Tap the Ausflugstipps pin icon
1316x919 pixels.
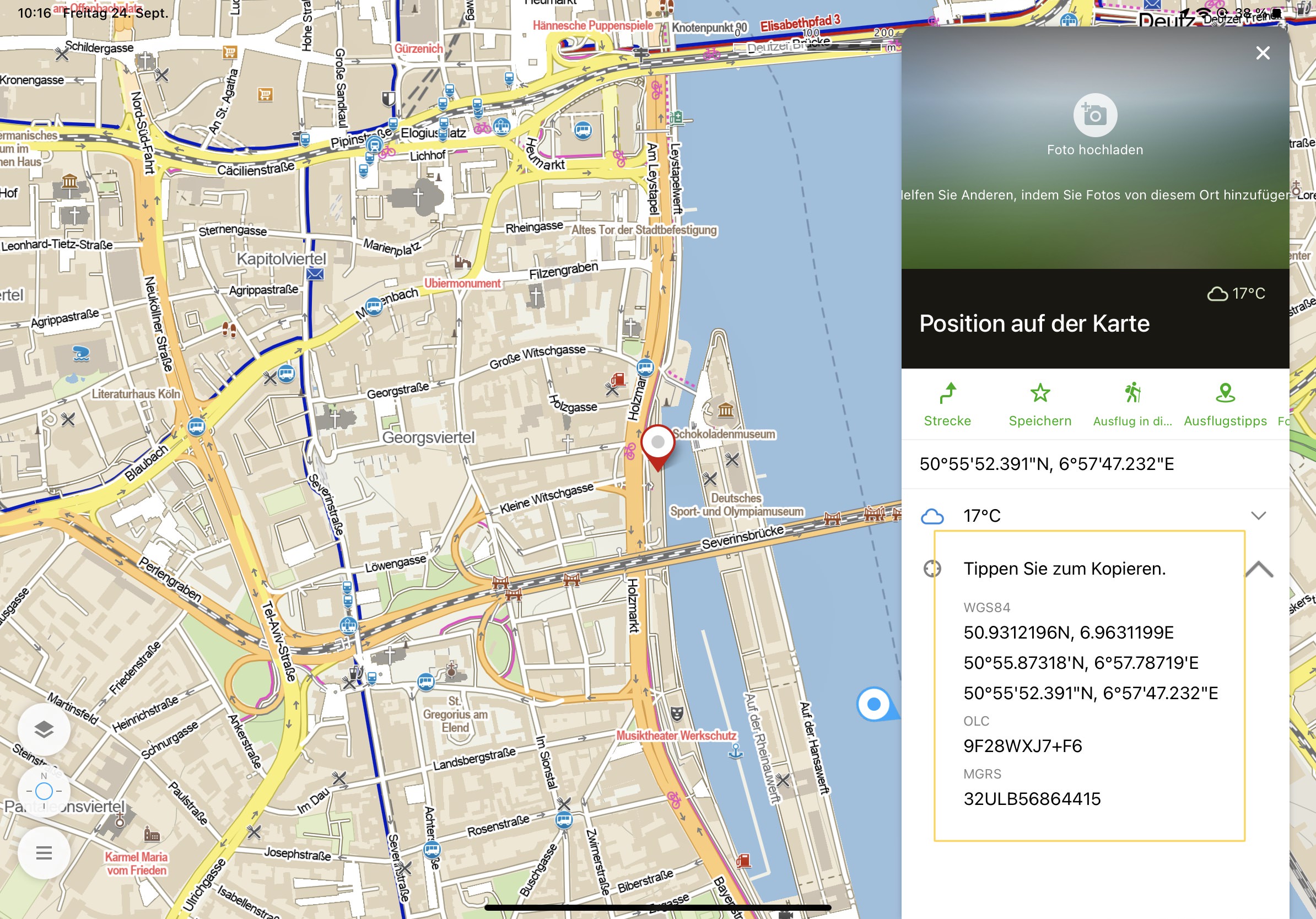[1225, 394]
